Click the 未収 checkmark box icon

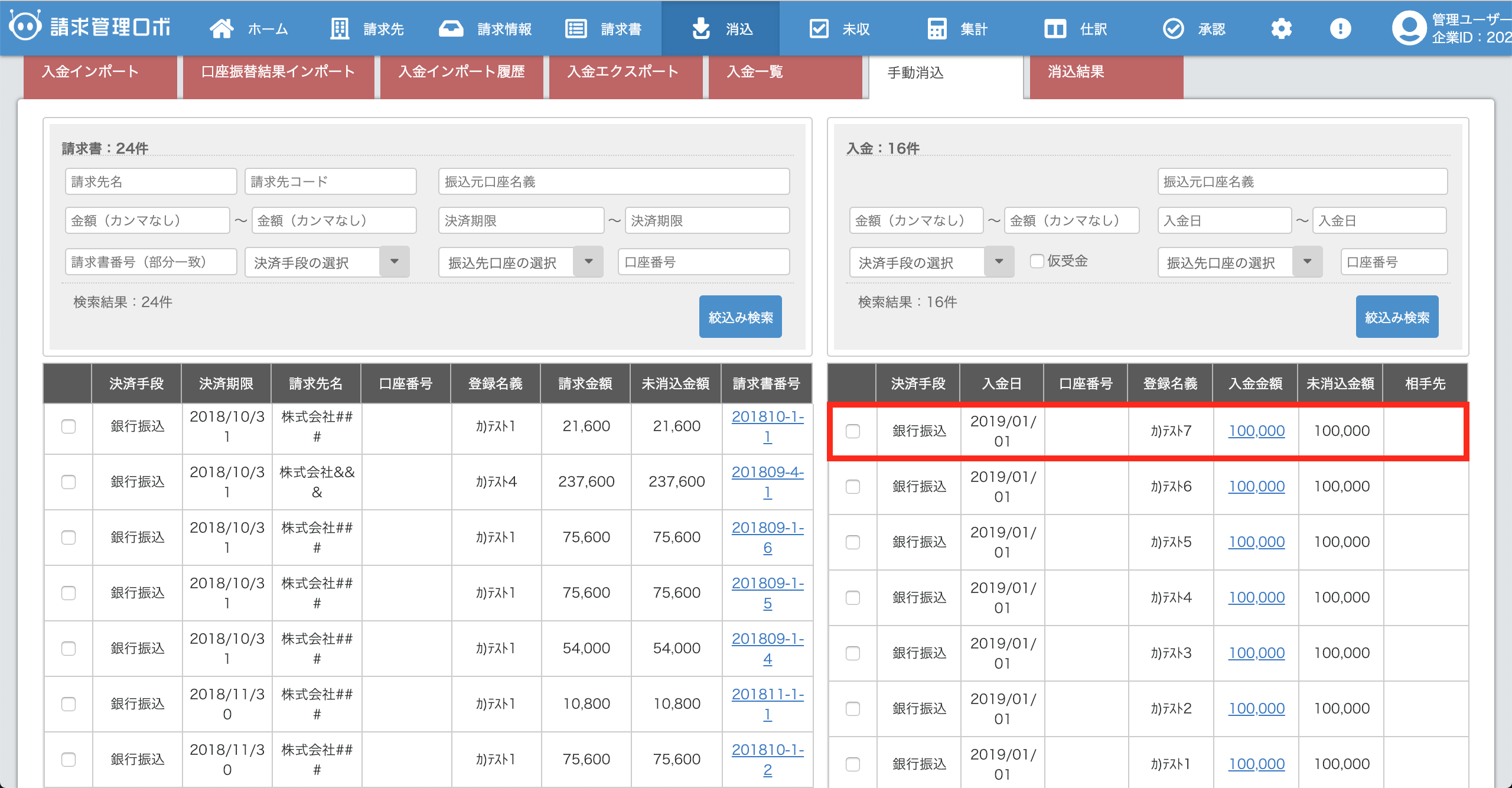819,28
